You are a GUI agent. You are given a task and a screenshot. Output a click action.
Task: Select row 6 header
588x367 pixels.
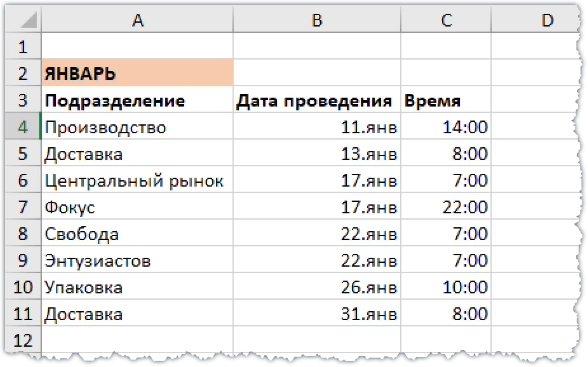coord(22,180)
